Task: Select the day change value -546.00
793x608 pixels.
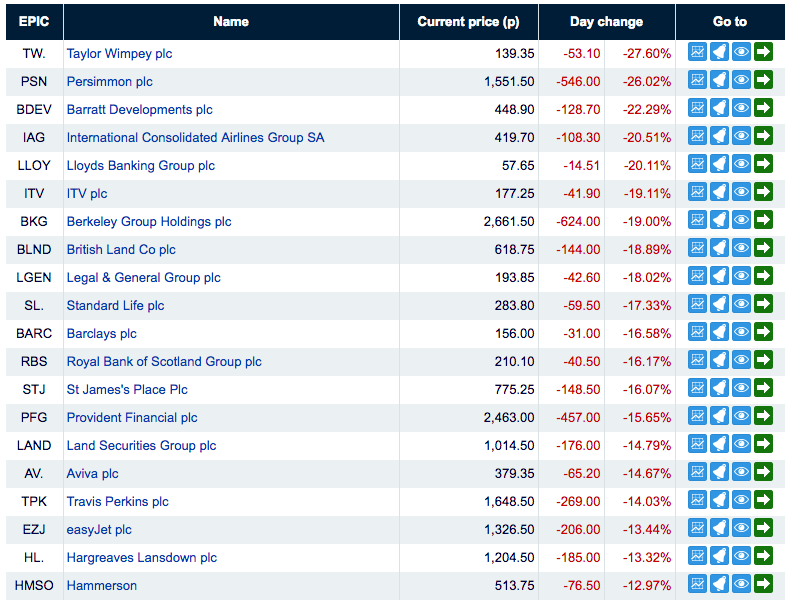Action: pyautogui.click(x=578, y=81)
